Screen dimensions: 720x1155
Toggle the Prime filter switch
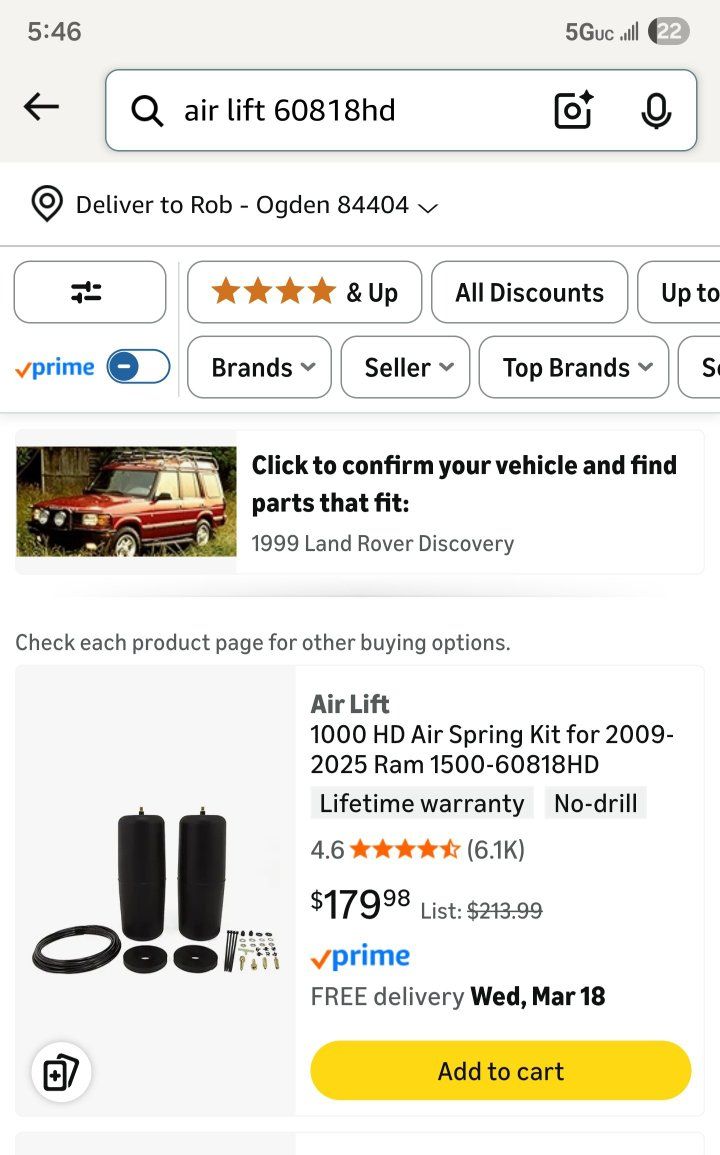click(x=138, y=367)
